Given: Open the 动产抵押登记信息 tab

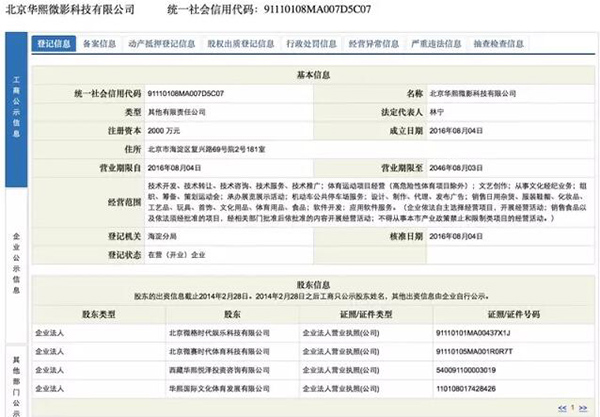Looking at the screenshot, I should click(x=161, y=44).
